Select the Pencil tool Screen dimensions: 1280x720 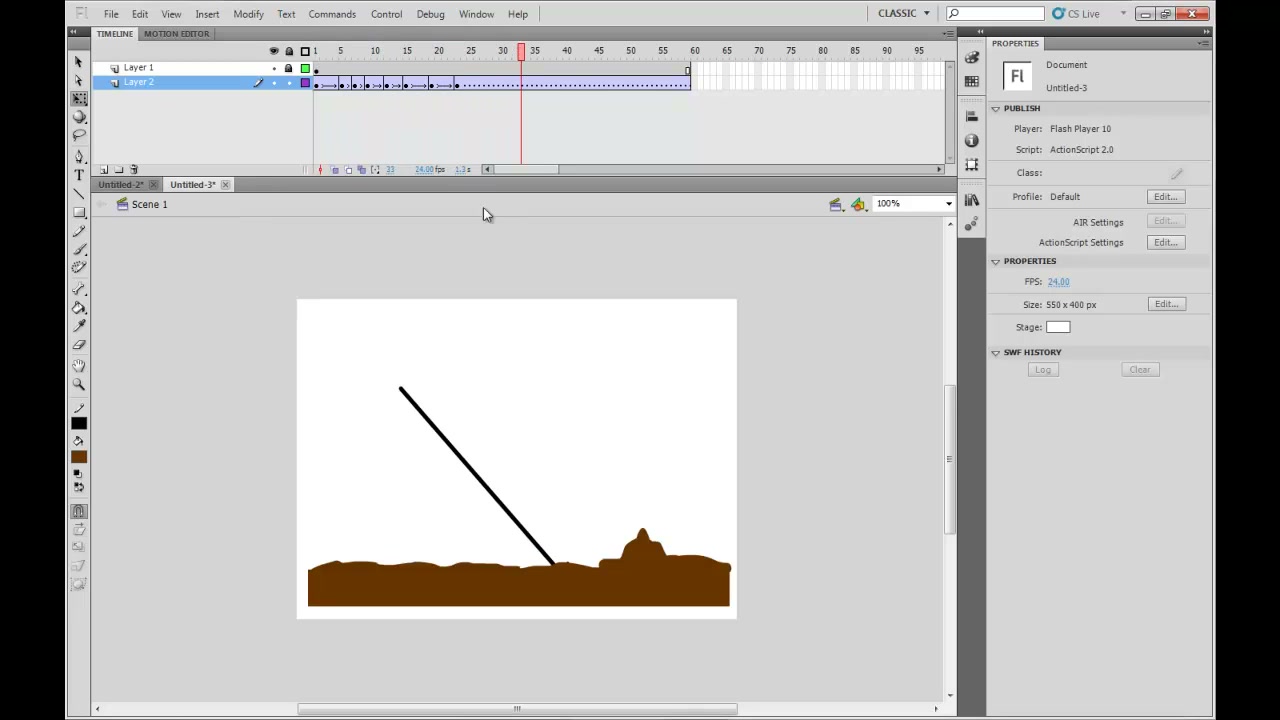click(79, 231)
